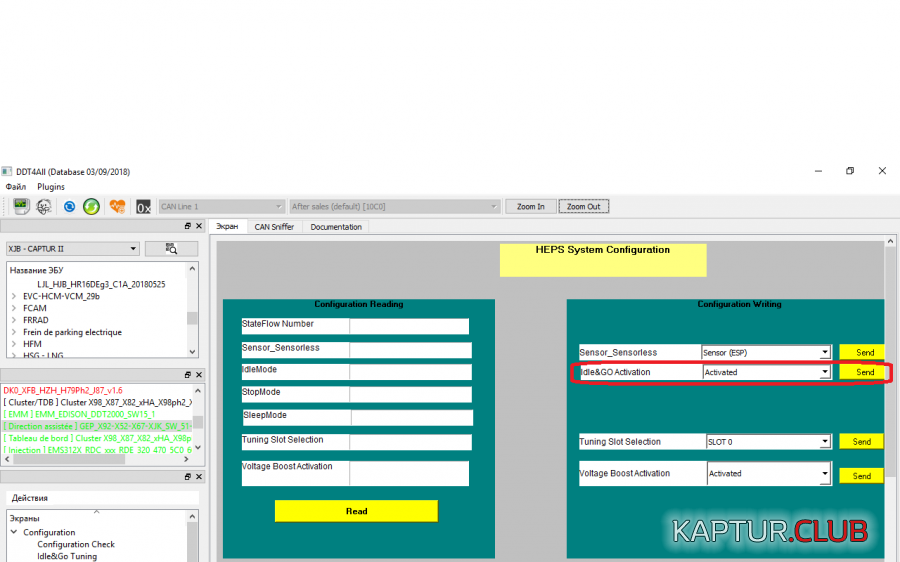Image resolution: width=900 pixels, height=562 pixels.
Task: Close the vehicle selection dock panel
Action: point(199,227)
